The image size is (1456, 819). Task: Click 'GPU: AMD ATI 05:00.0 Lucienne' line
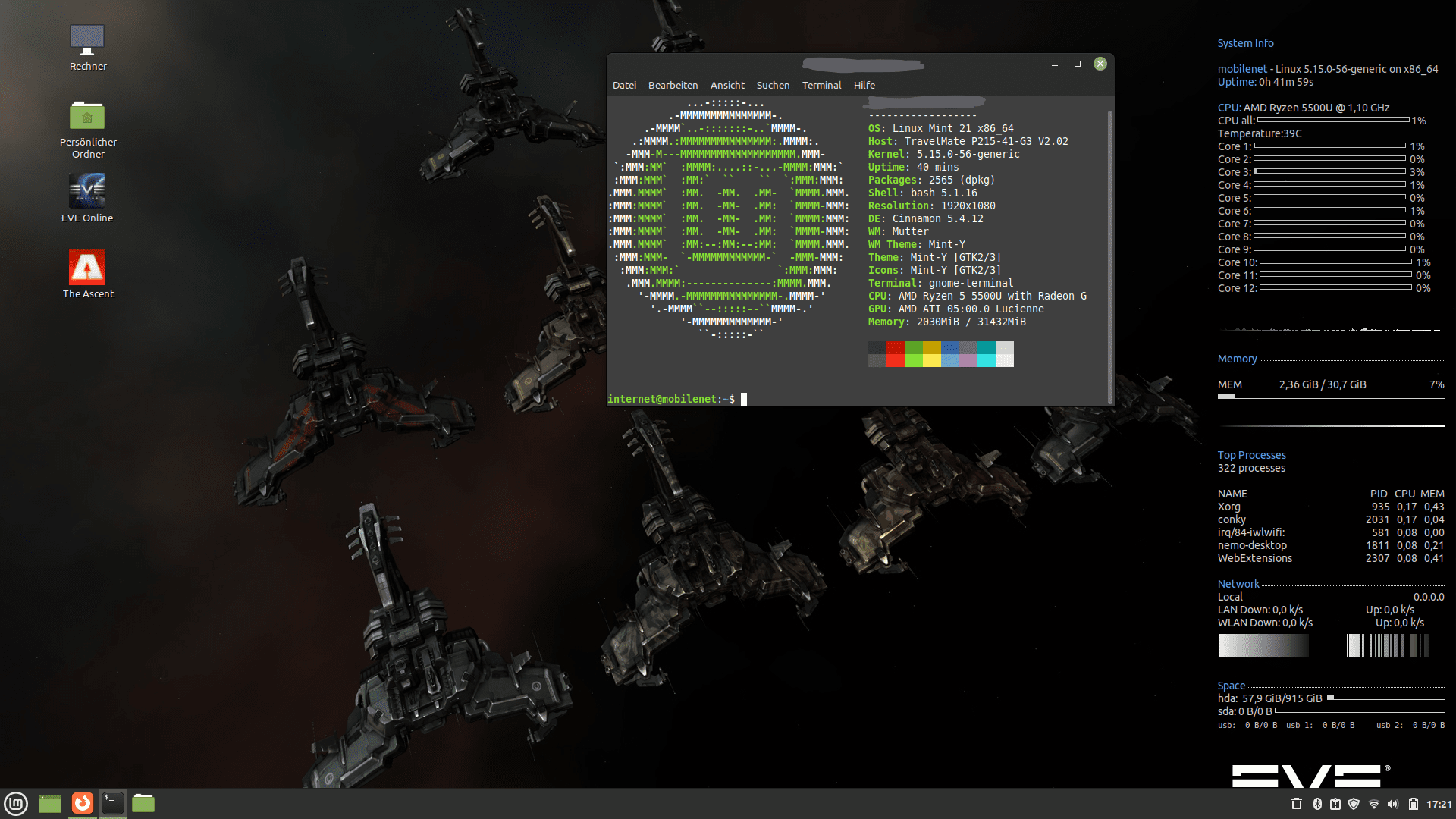coord(956,309)
